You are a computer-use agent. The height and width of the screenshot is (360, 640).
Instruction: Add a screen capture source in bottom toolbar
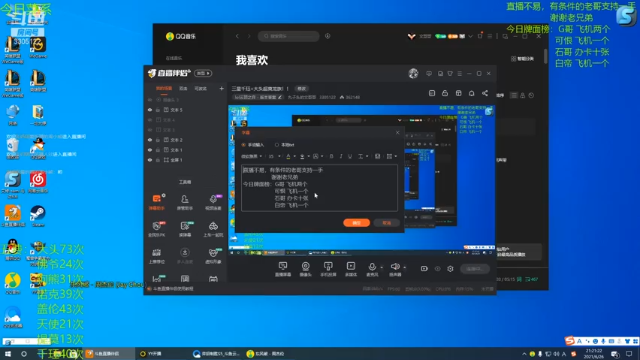pos(283,269)
